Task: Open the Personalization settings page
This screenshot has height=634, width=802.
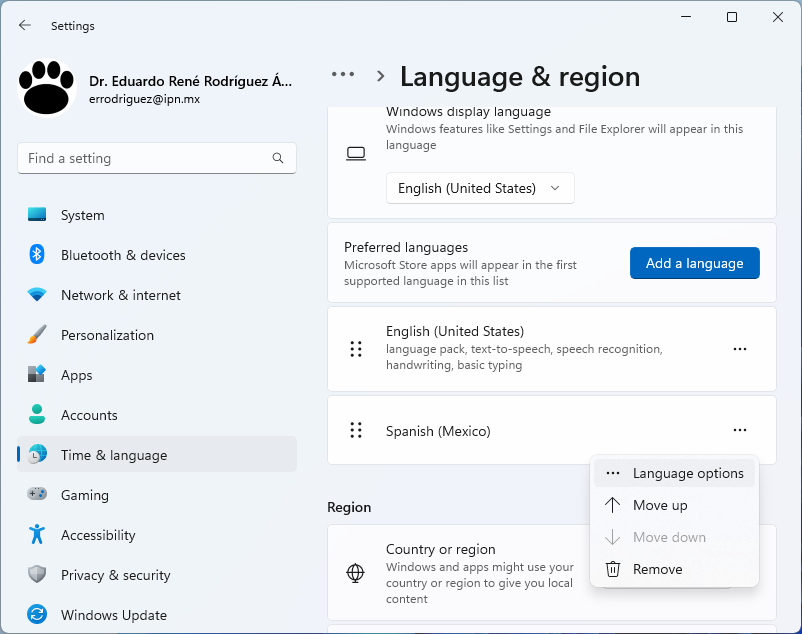Action: click(x=107, y=335)
